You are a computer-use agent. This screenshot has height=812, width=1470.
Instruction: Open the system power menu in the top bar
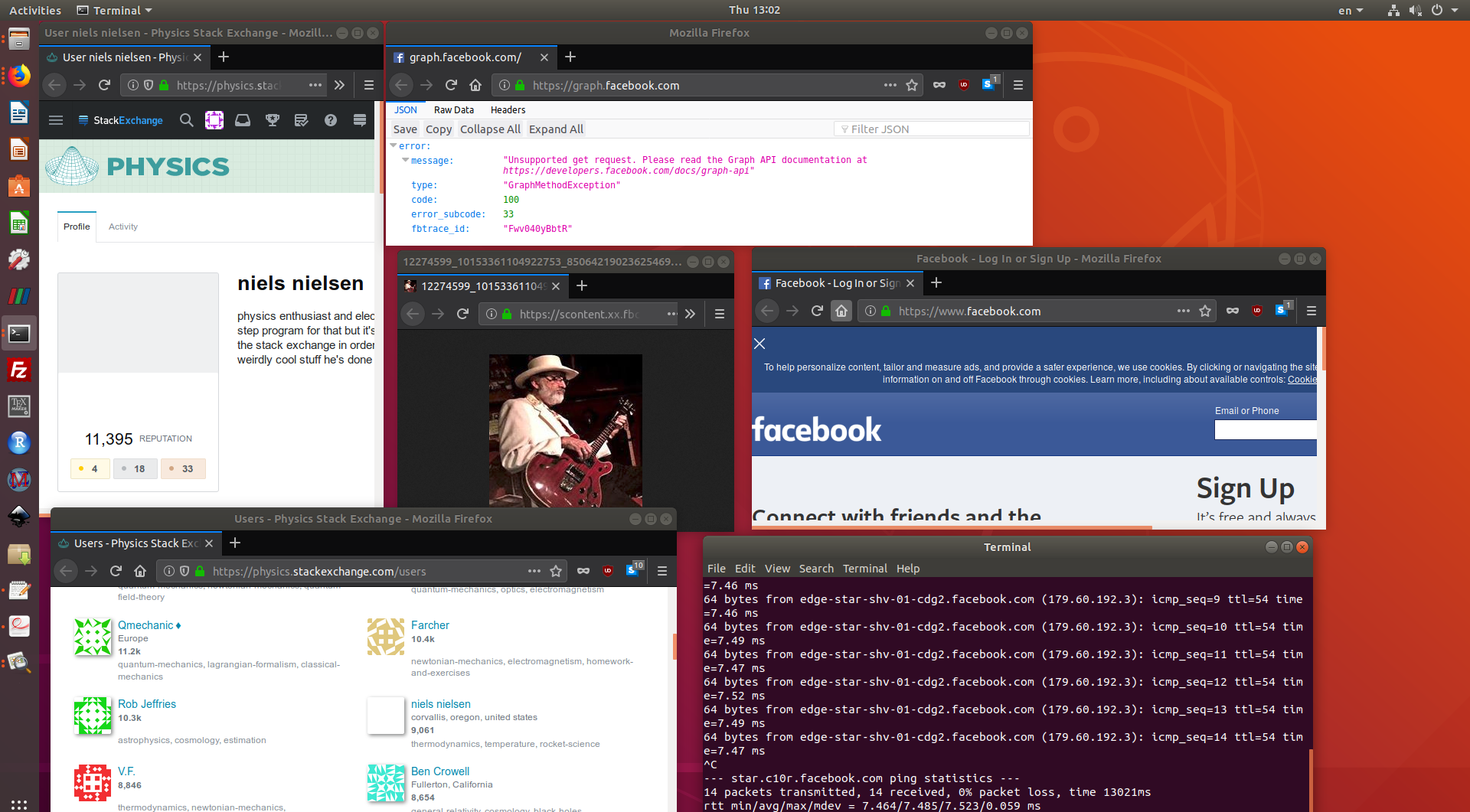point(1444,10)
